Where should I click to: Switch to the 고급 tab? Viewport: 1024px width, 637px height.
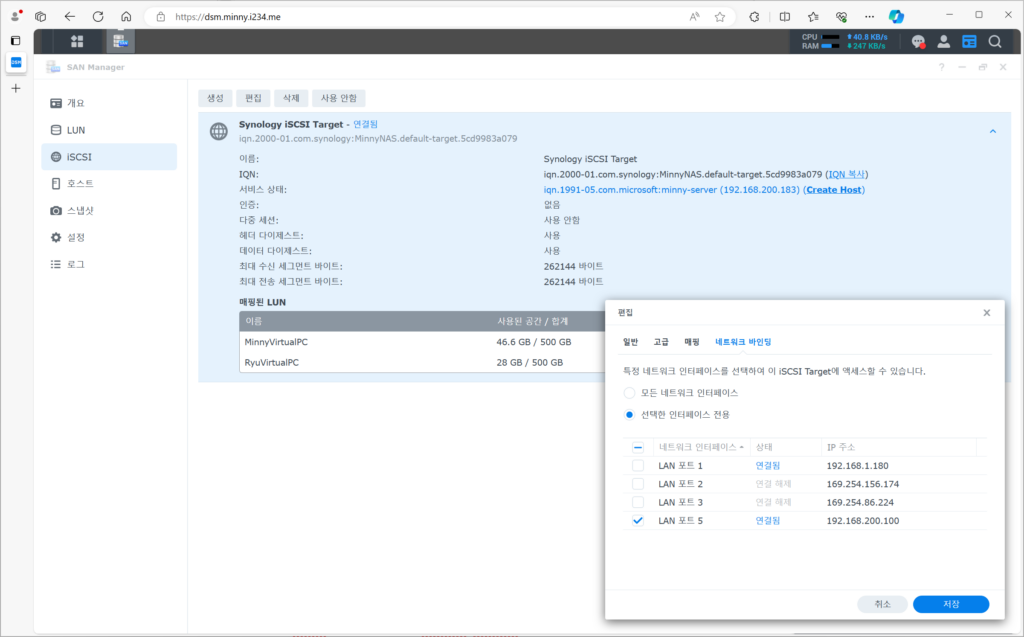coord(661,342)
